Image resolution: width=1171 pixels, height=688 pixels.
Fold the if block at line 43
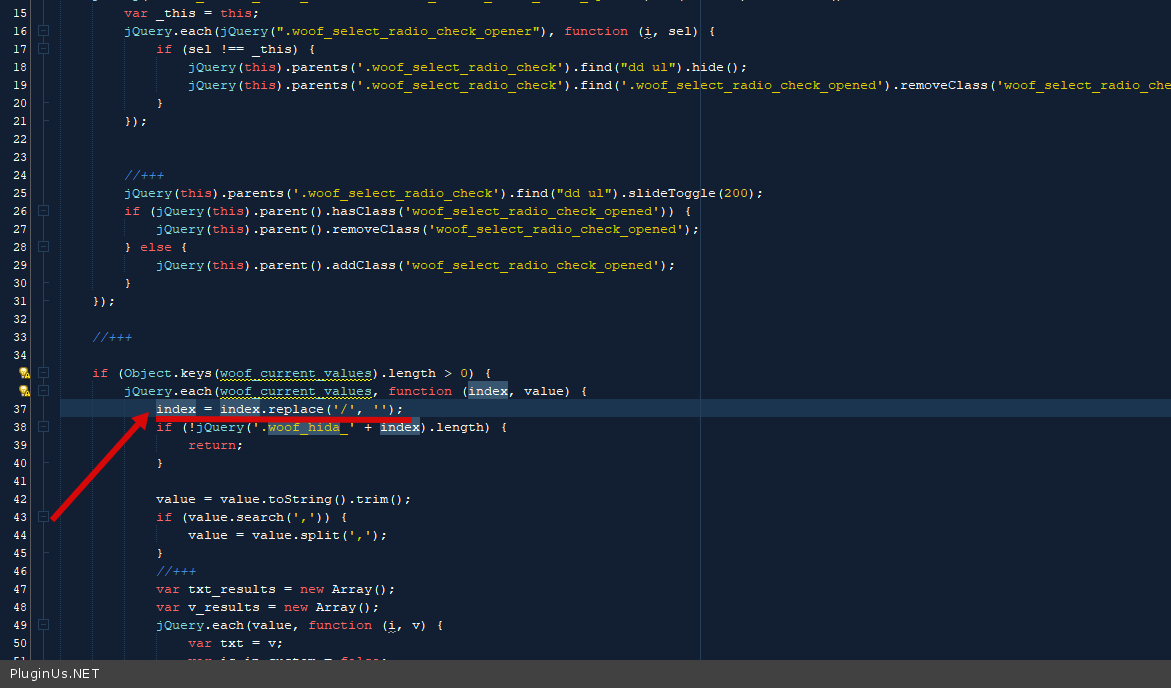44,517
